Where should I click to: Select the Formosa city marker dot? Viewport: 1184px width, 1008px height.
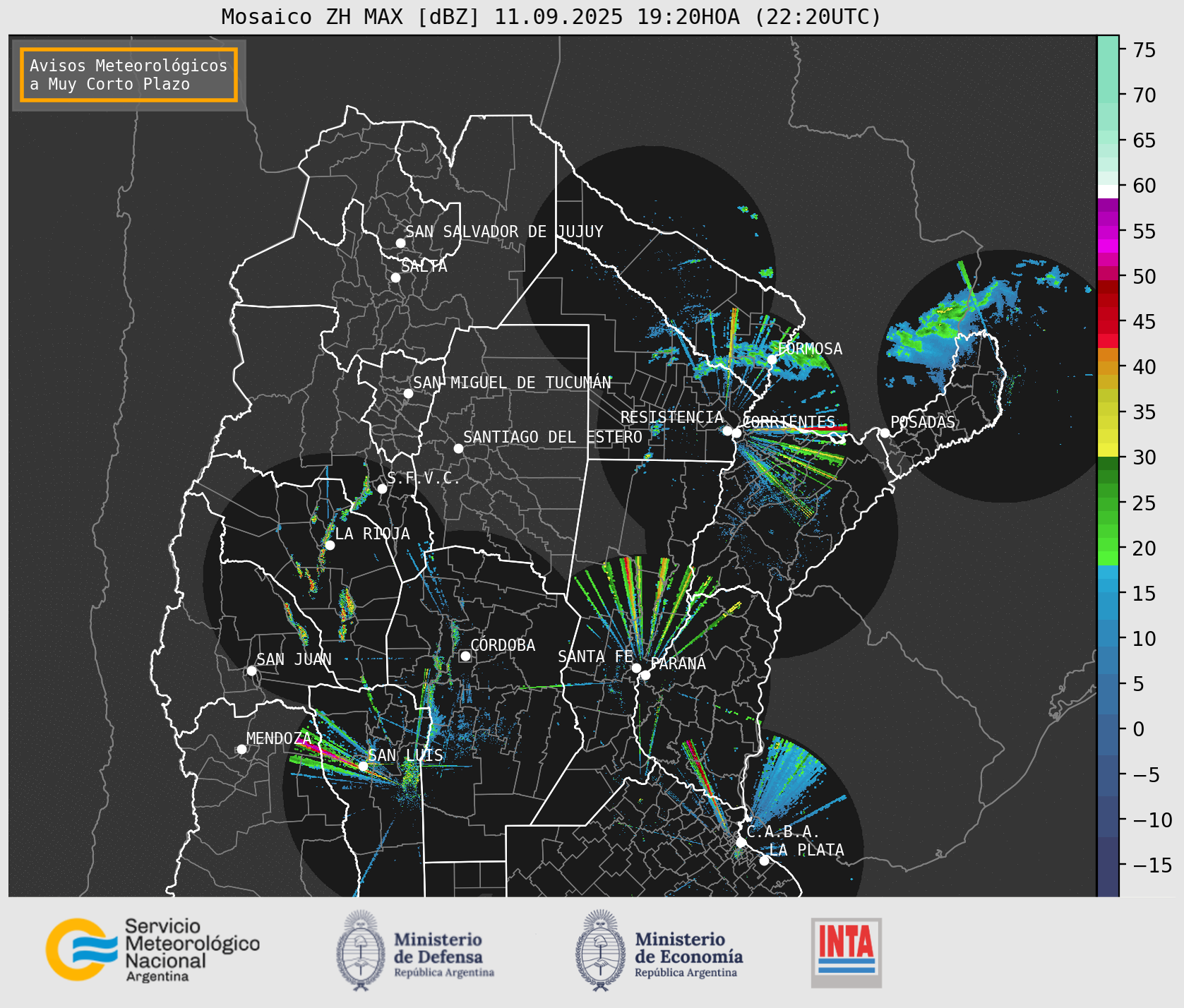(x=772, y=360)
